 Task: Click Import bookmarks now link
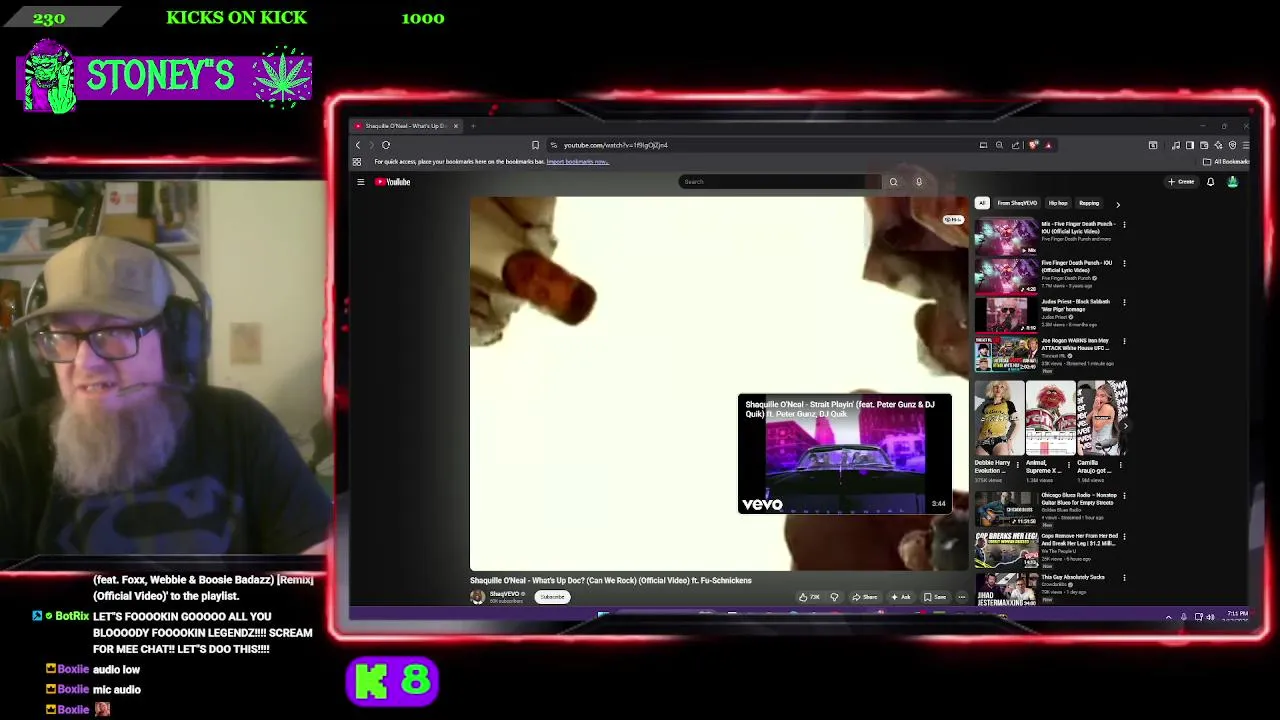(577, 162)
